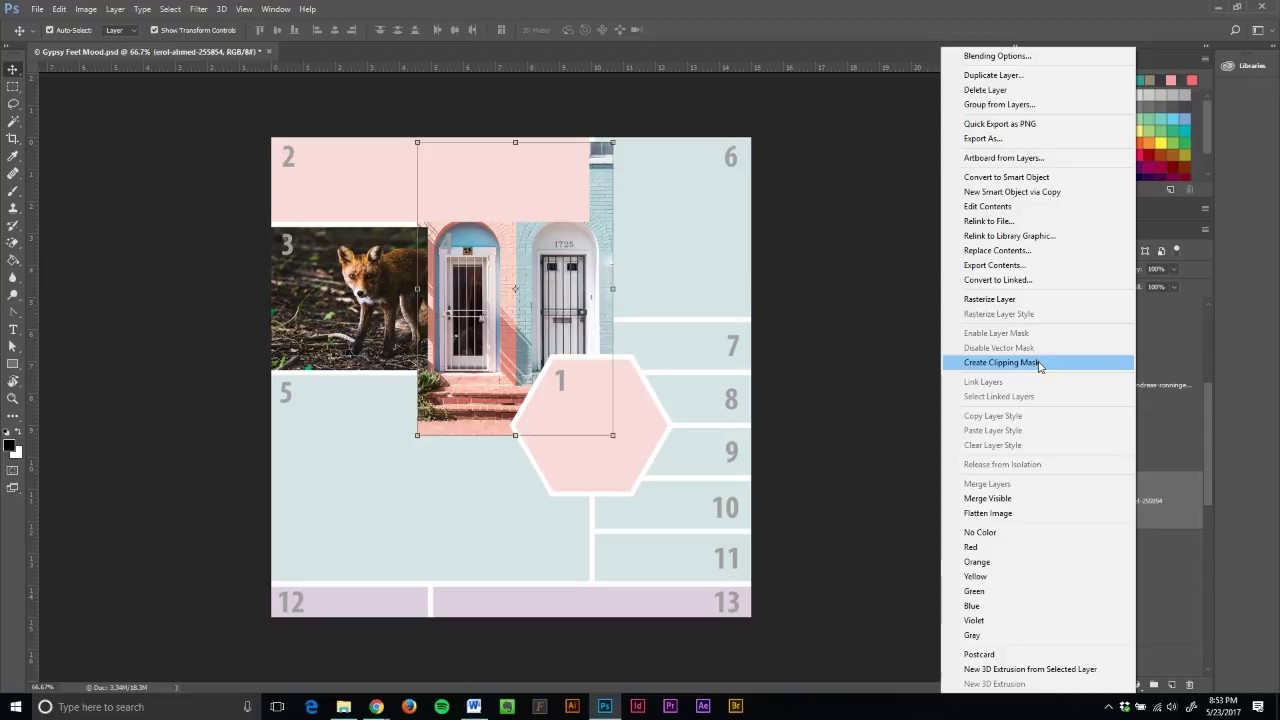Toggle the Auto-Select checkbox
Screen dimensions: 1280x720
[x=49, y=30]
